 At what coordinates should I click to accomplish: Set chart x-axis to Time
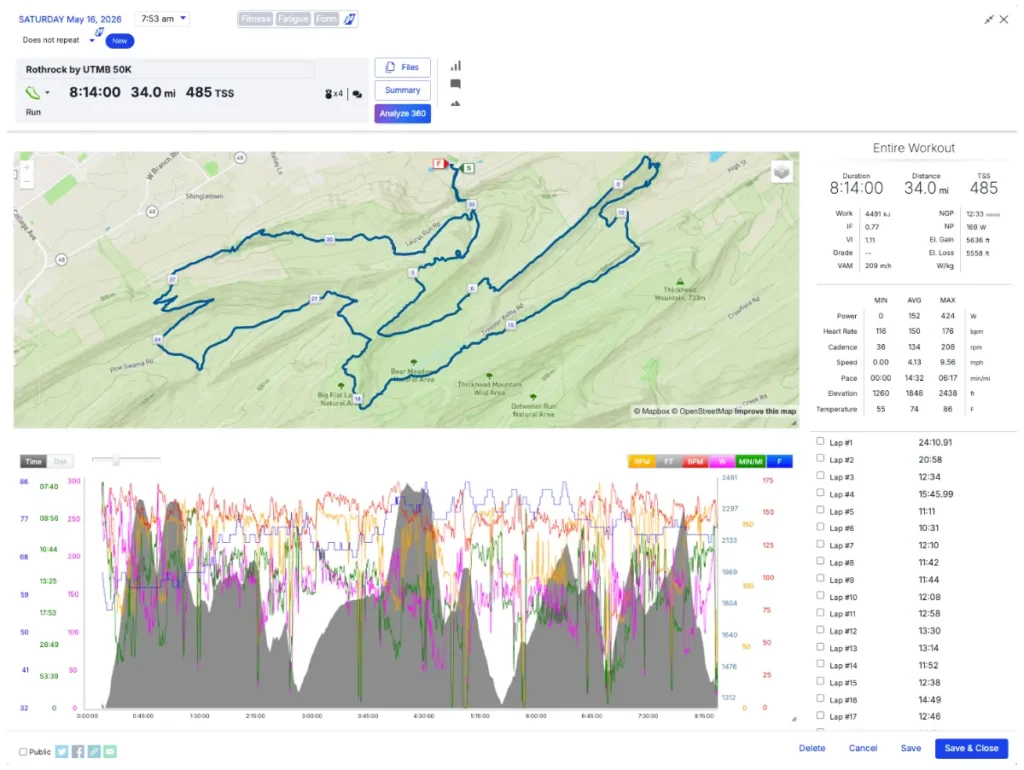(x=33, y=461)
